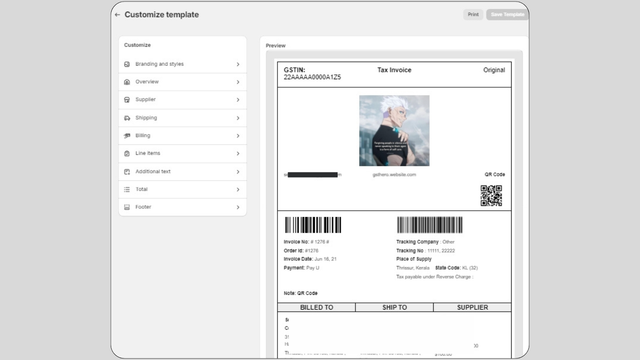Click the Billing icon
Viewport: 640px width, 360px height.
pos(127,136)
